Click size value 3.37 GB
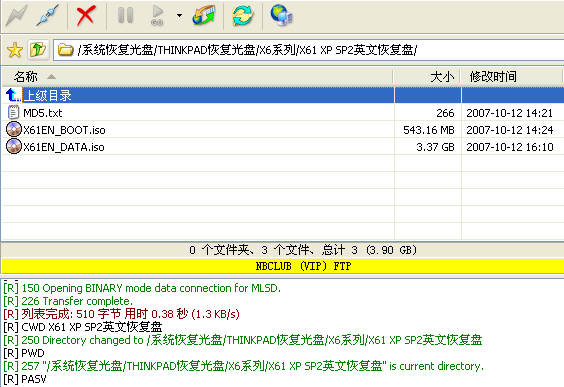The height and width of the screenshot is (387, 564). 436,147
